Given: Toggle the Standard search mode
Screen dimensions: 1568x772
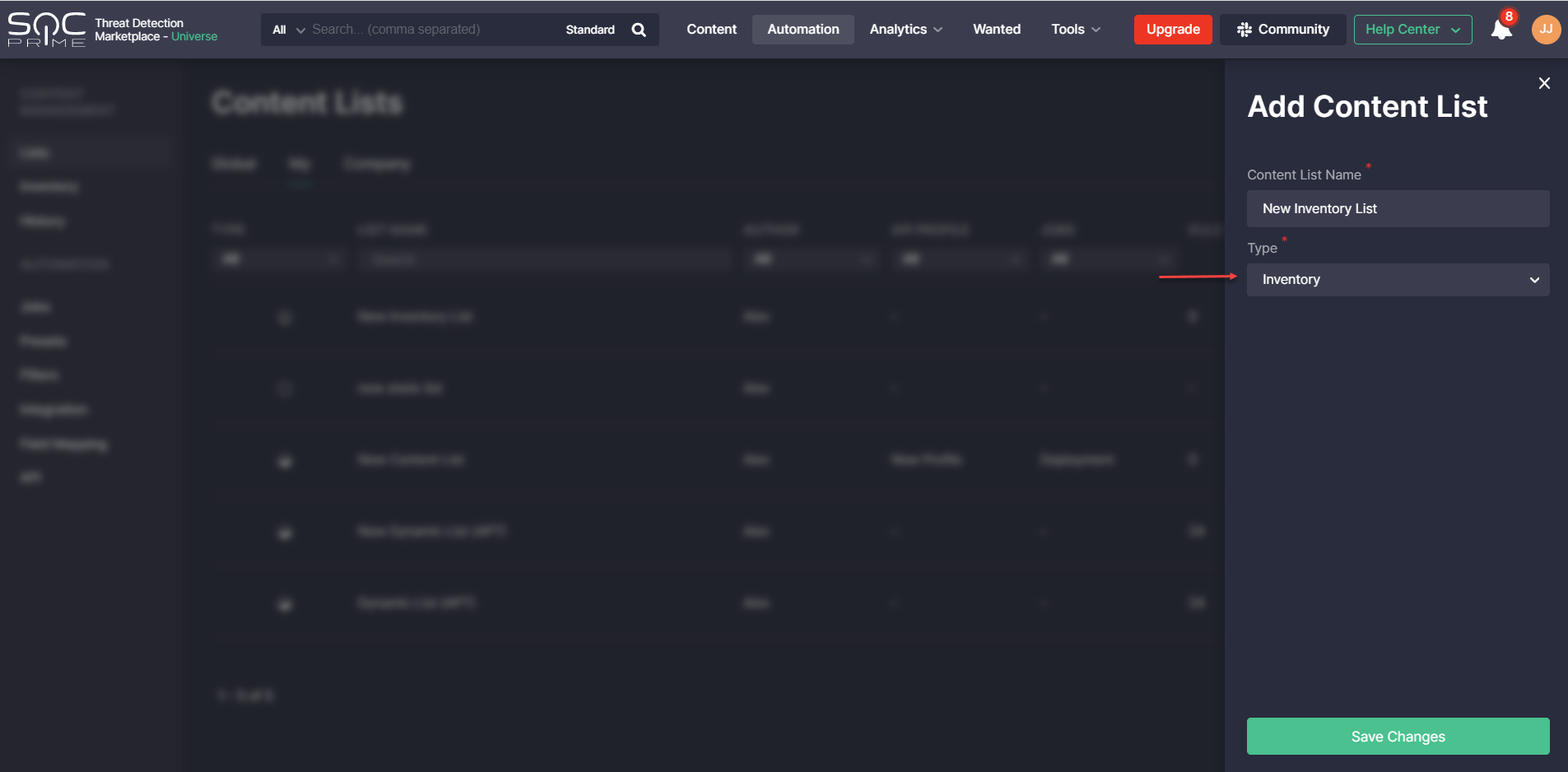Looking at the screenshot, I should pos(590,30).
